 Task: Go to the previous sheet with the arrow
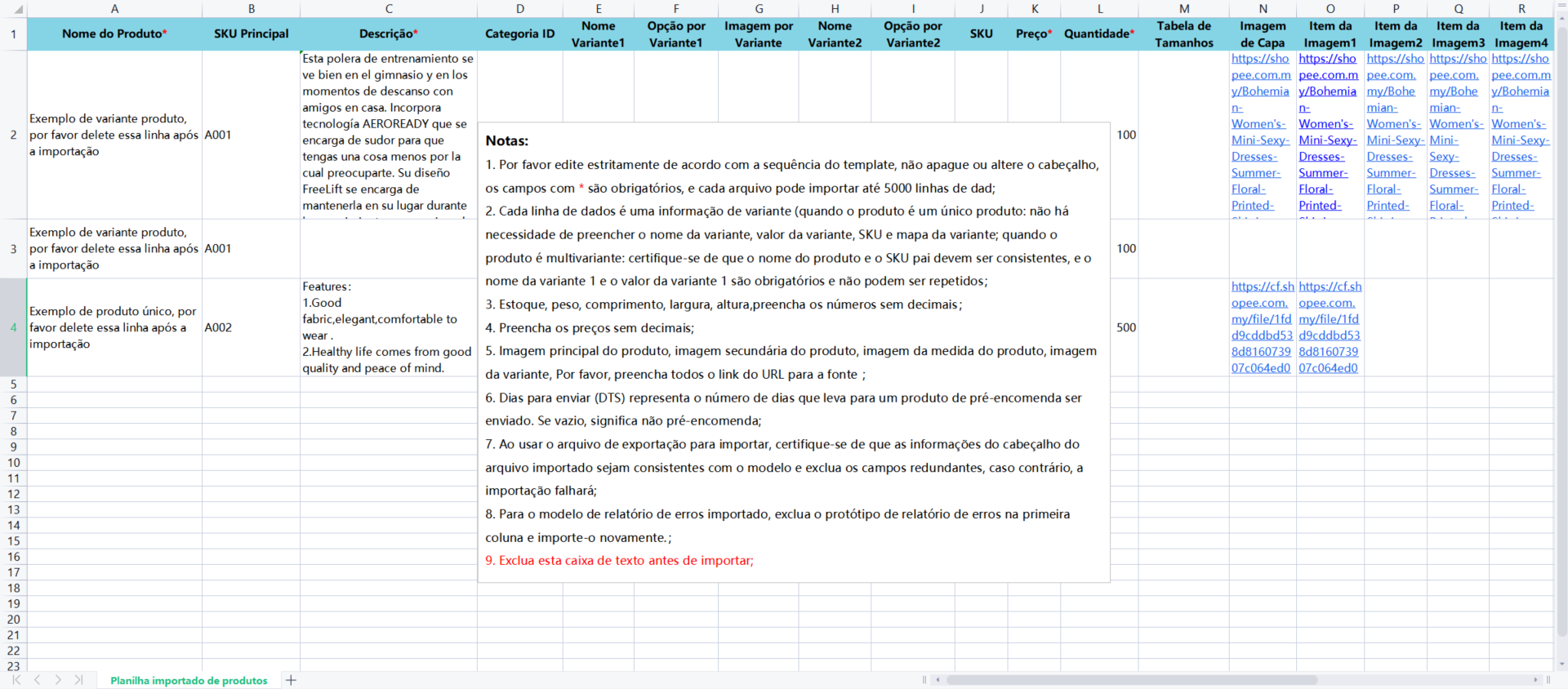pos(37,680)
